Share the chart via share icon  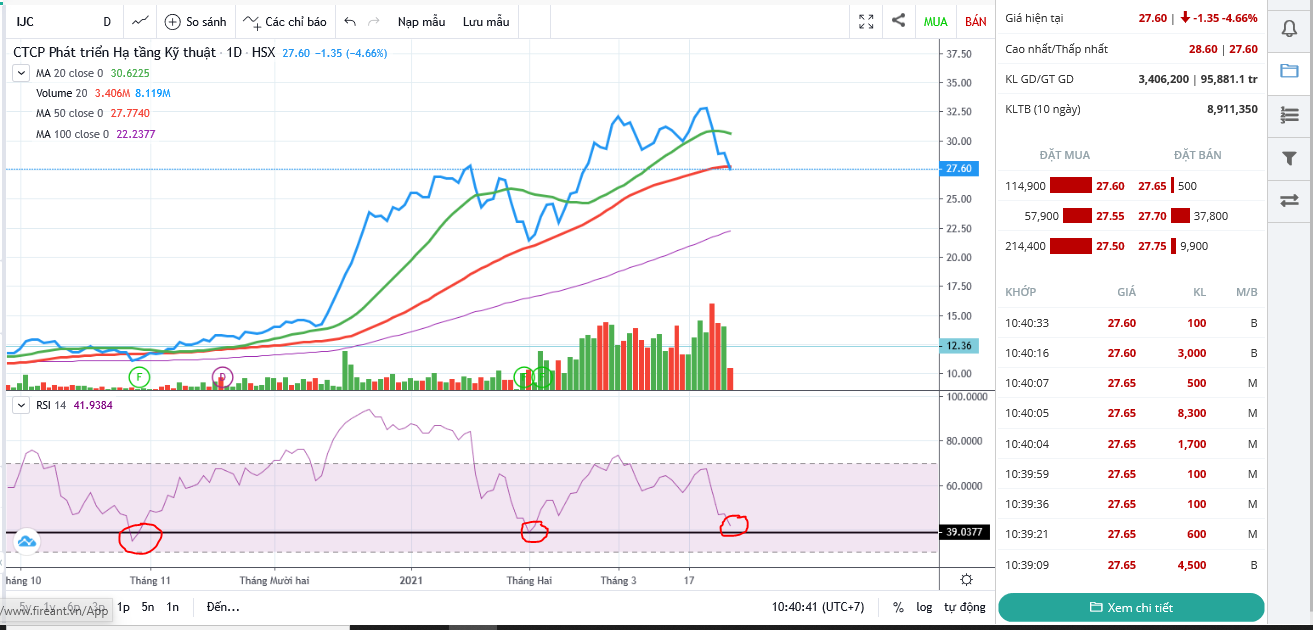[898, 20]
